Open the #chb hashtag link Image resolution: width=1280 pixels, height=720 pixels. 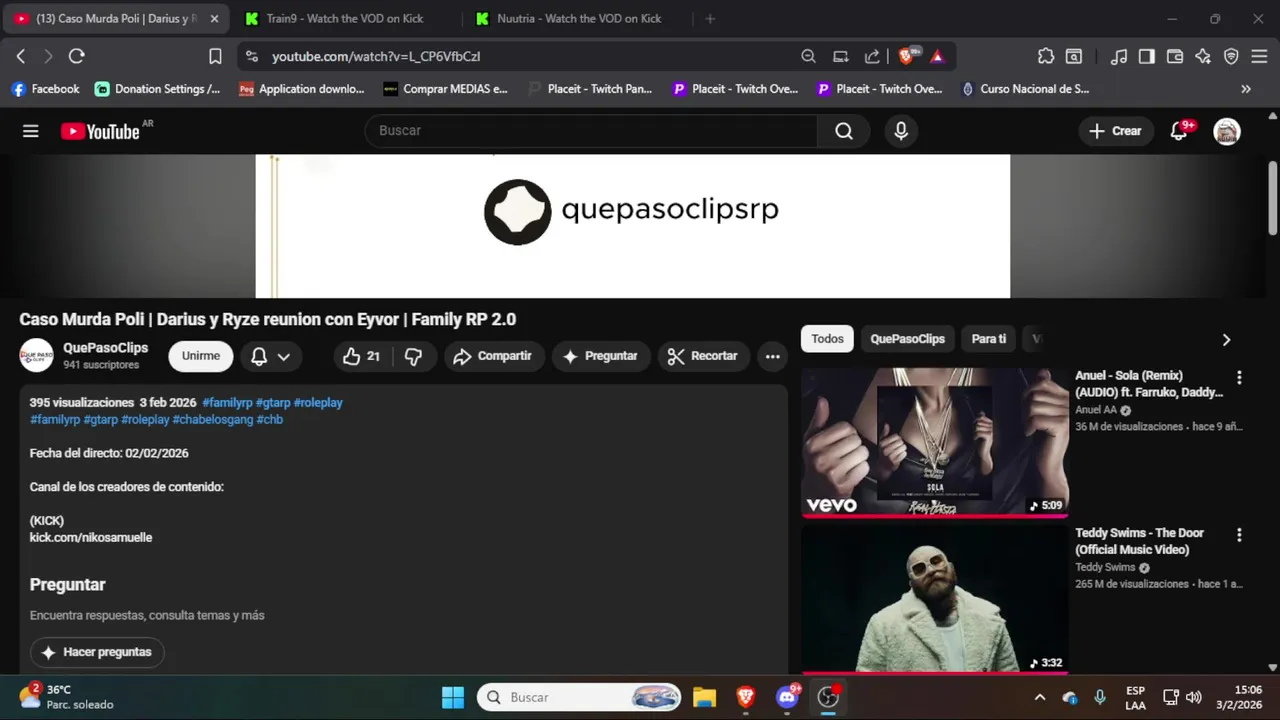tap(270, 420)
